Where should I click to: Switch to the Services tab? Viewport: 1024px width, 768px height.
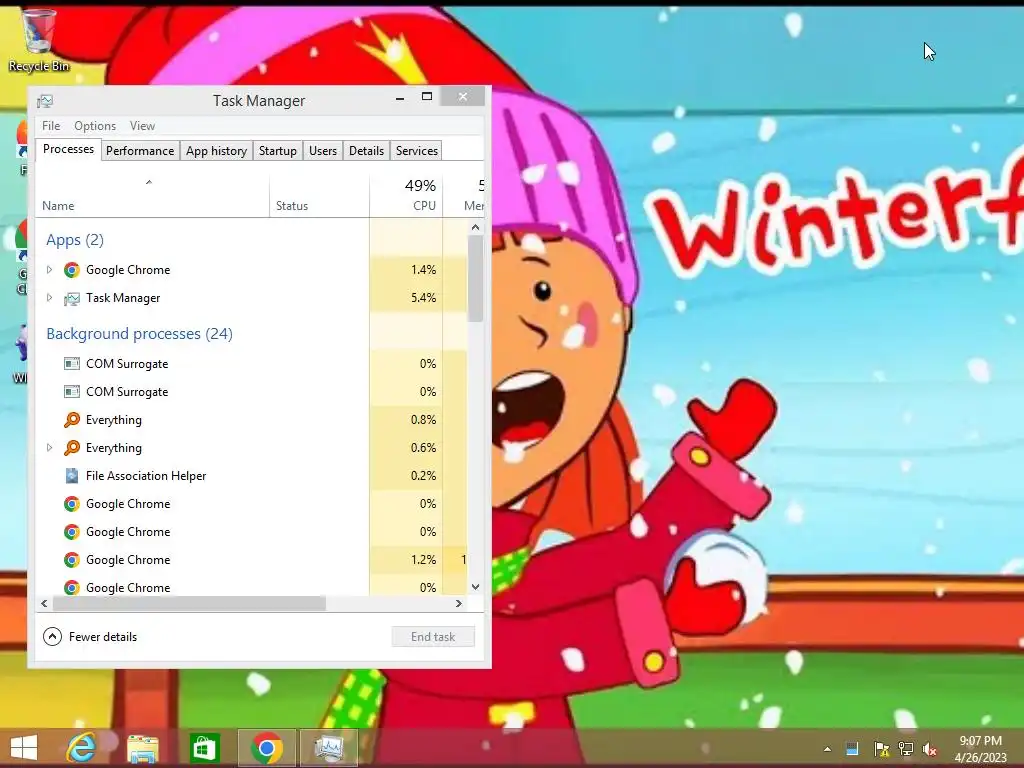tap(417, 151)
